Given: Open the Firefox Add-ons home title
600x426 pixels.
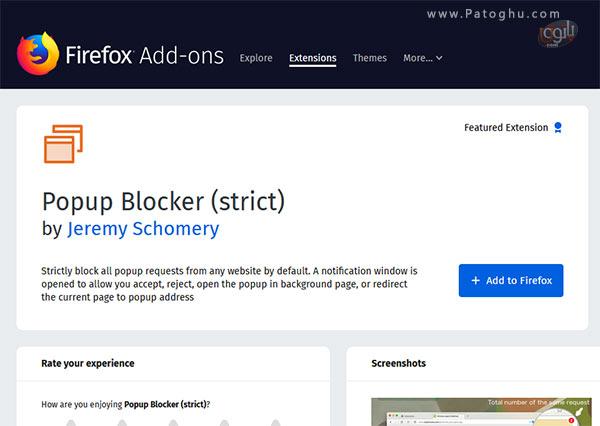Looking at the screenshot, I should [x=144, y=55].
